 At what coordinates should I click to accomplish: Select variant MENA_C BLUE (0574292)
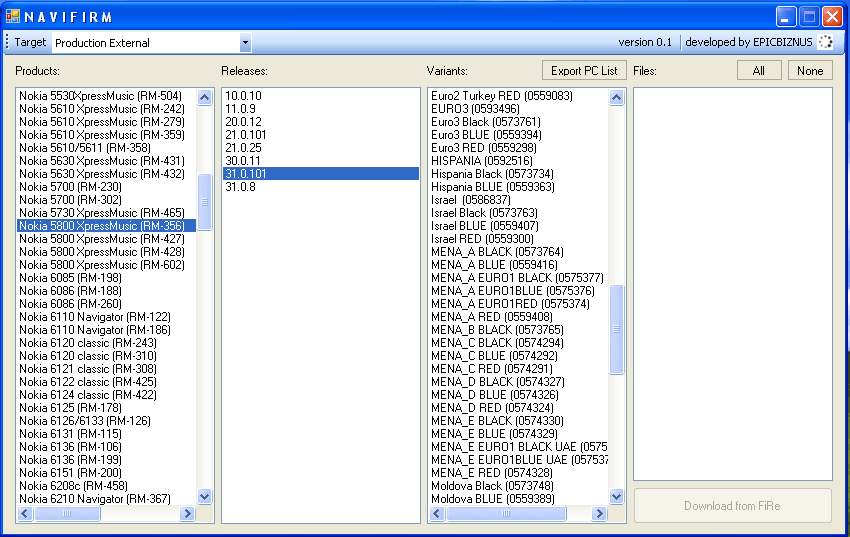point(519,356)
